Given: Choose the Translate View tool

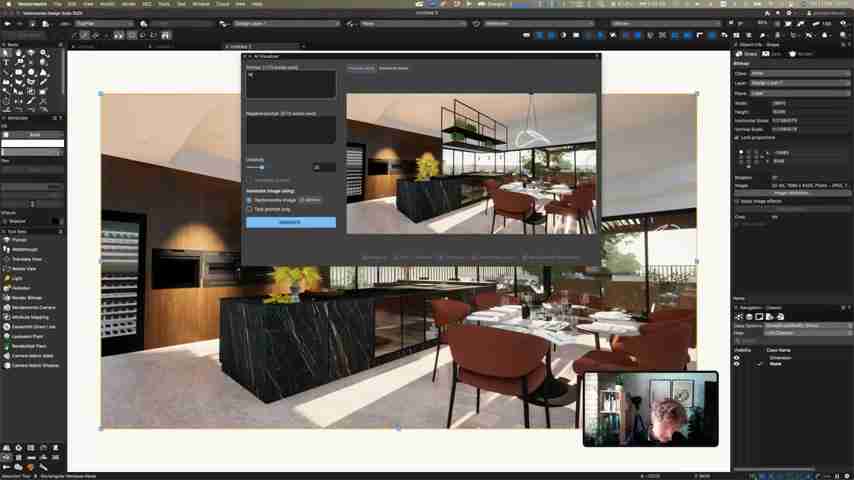Looking at the screenshot, I should point(27,259).
